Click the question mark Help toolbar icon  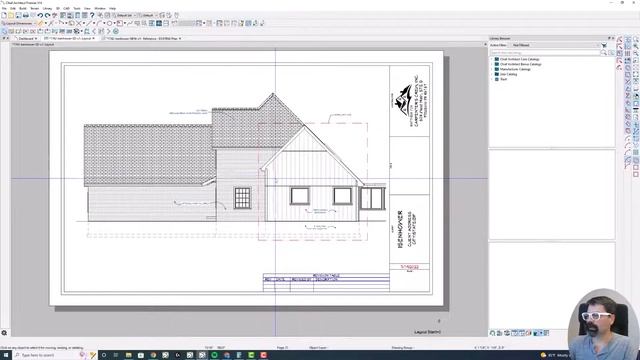(x=92, y=16)
